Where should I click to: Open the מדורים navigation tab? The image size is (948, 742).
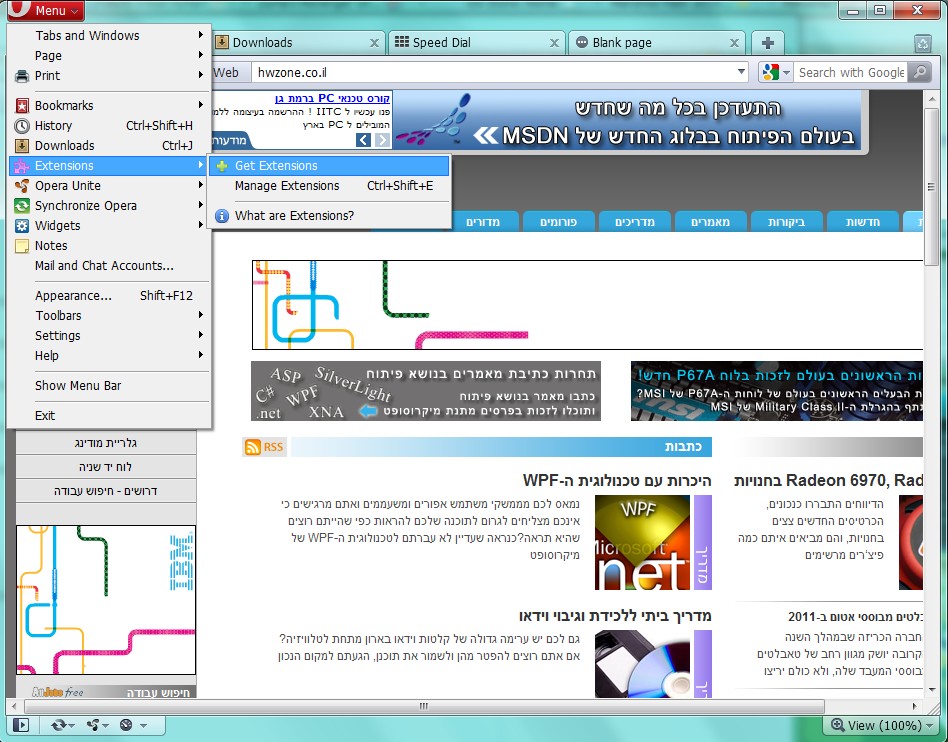coord(483,222)
